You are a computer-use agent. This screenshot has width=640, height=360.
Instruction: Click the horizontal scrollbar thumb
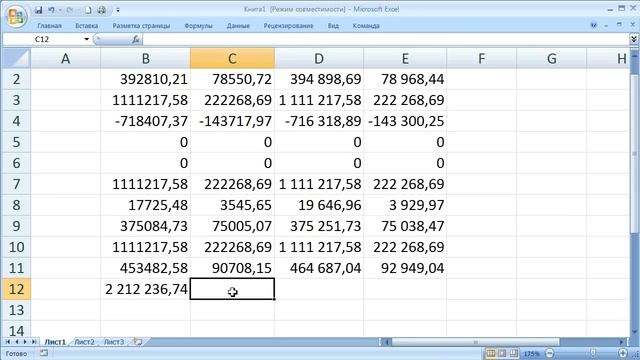coord(476,342)
